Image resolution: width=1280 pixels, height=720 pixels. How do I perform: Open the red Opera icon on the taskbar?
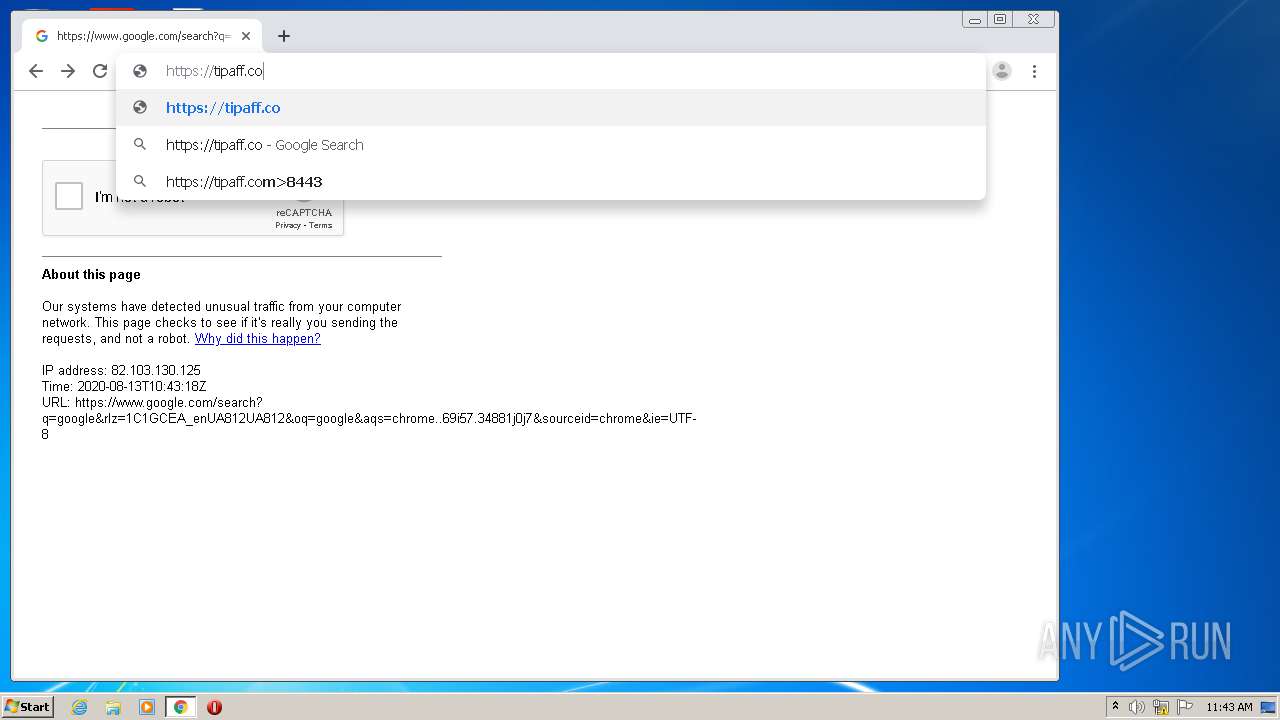point(214,707)
